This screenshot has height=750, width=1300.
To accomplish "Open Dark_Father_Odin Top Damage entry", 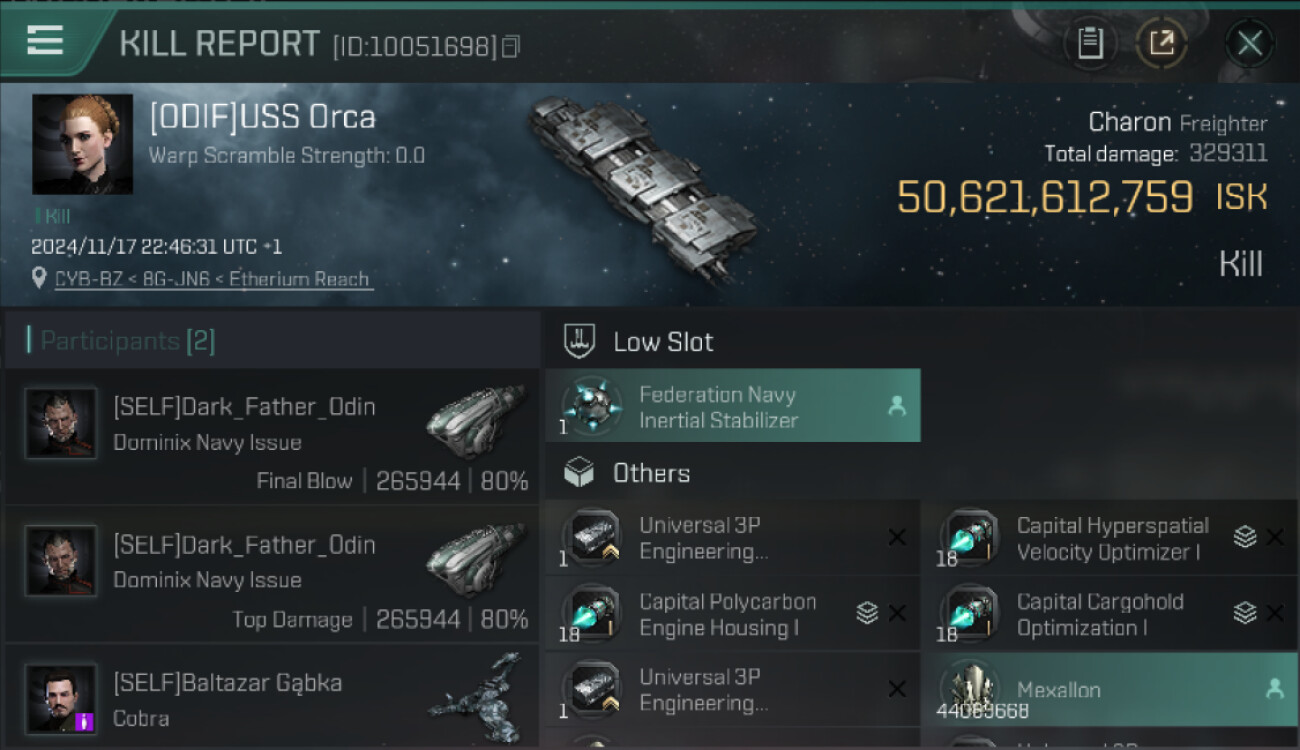I will pos(272,575).
